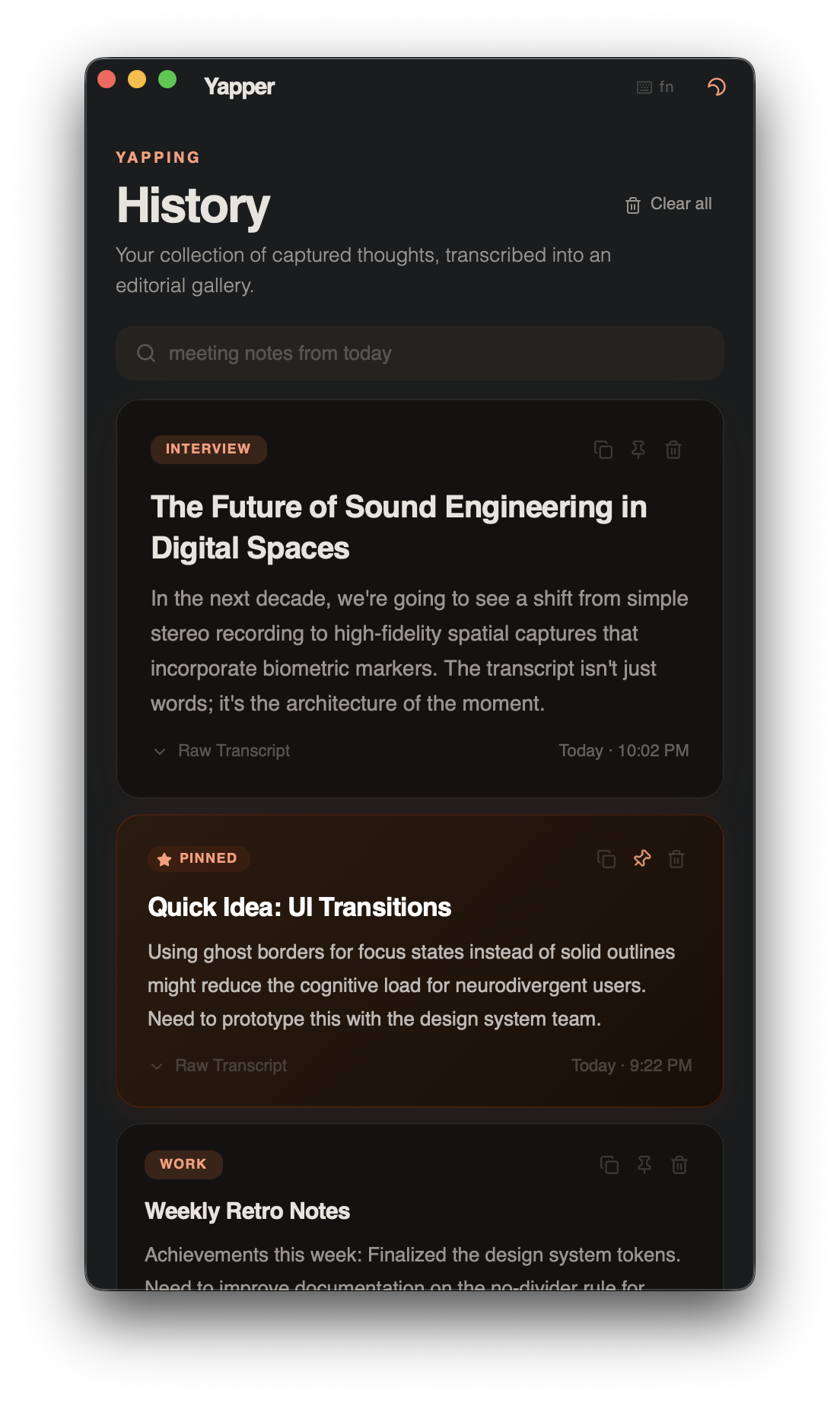Click the fn keyboard shortcut indicator
The height and width of the screenshot is (1403, 840).
[x=655, y=87]
